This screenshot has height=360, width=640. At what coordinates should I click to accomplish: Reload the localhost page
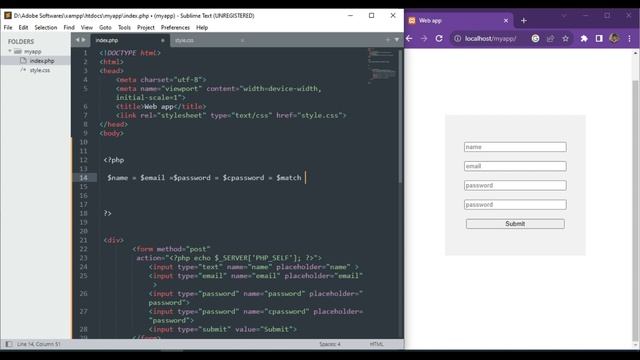click(x=439, y=38)
